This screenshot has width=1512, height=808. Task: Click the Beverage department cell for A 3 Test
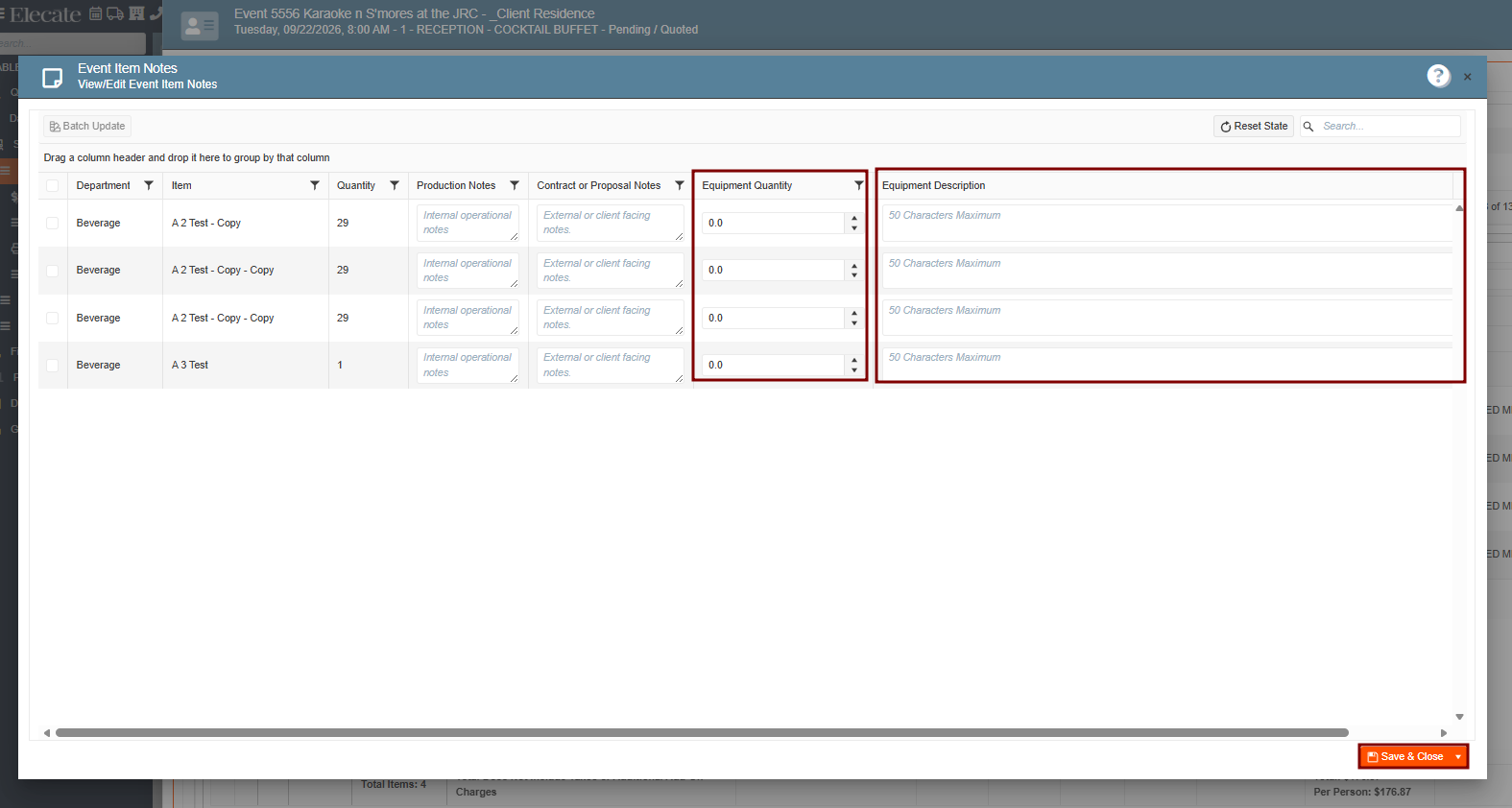click(115, 365)
